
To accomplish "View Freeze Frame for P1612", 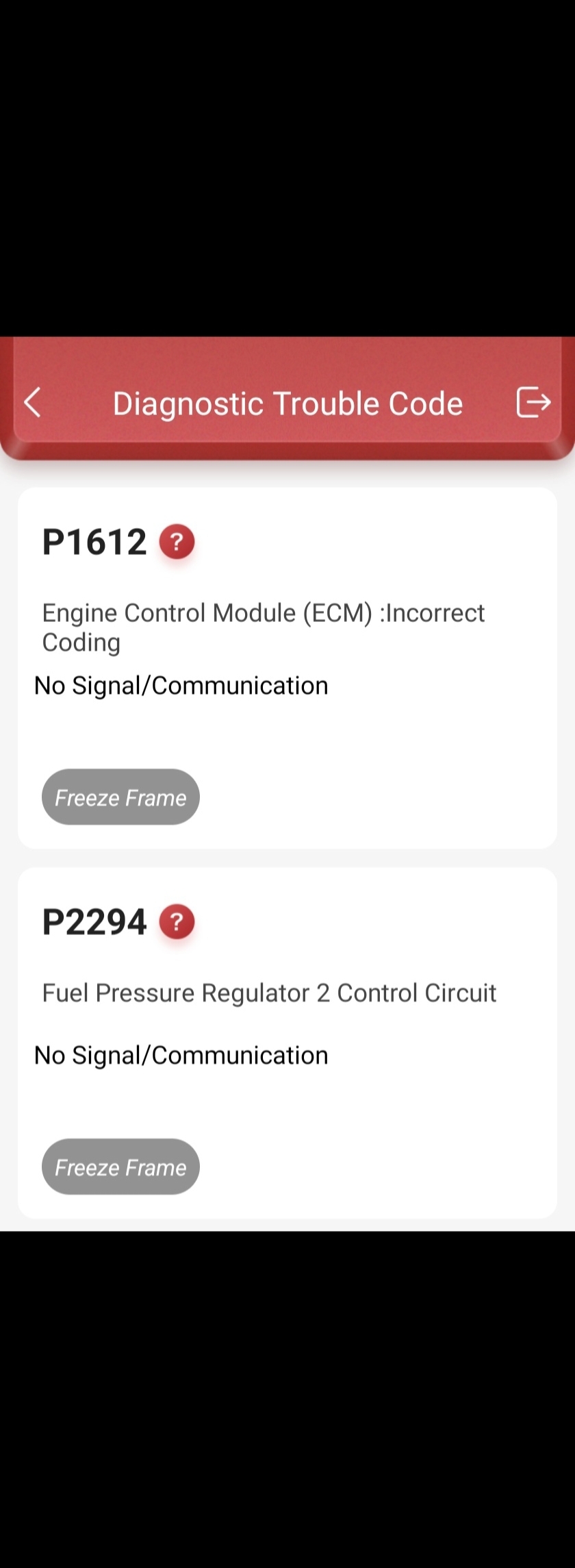I will (120, 797).
